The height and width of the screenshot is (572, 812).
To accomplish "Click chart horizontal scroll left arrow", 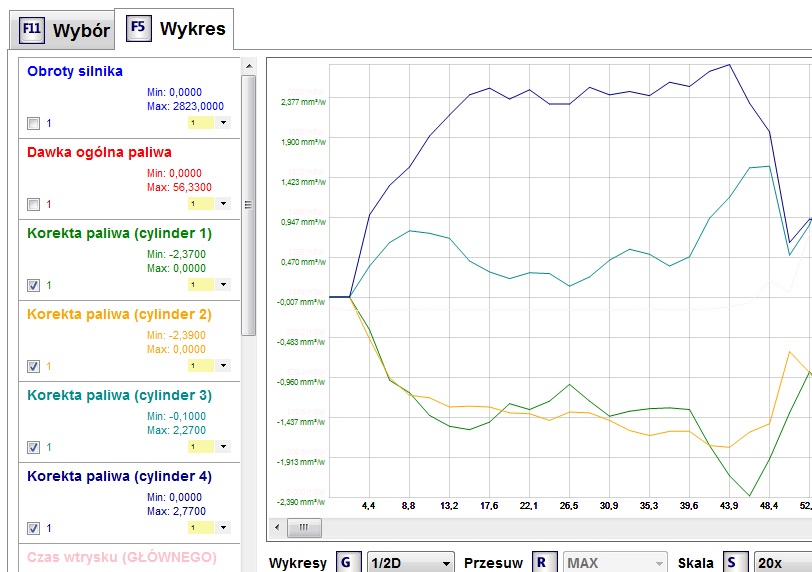I will tap(277, 527).
